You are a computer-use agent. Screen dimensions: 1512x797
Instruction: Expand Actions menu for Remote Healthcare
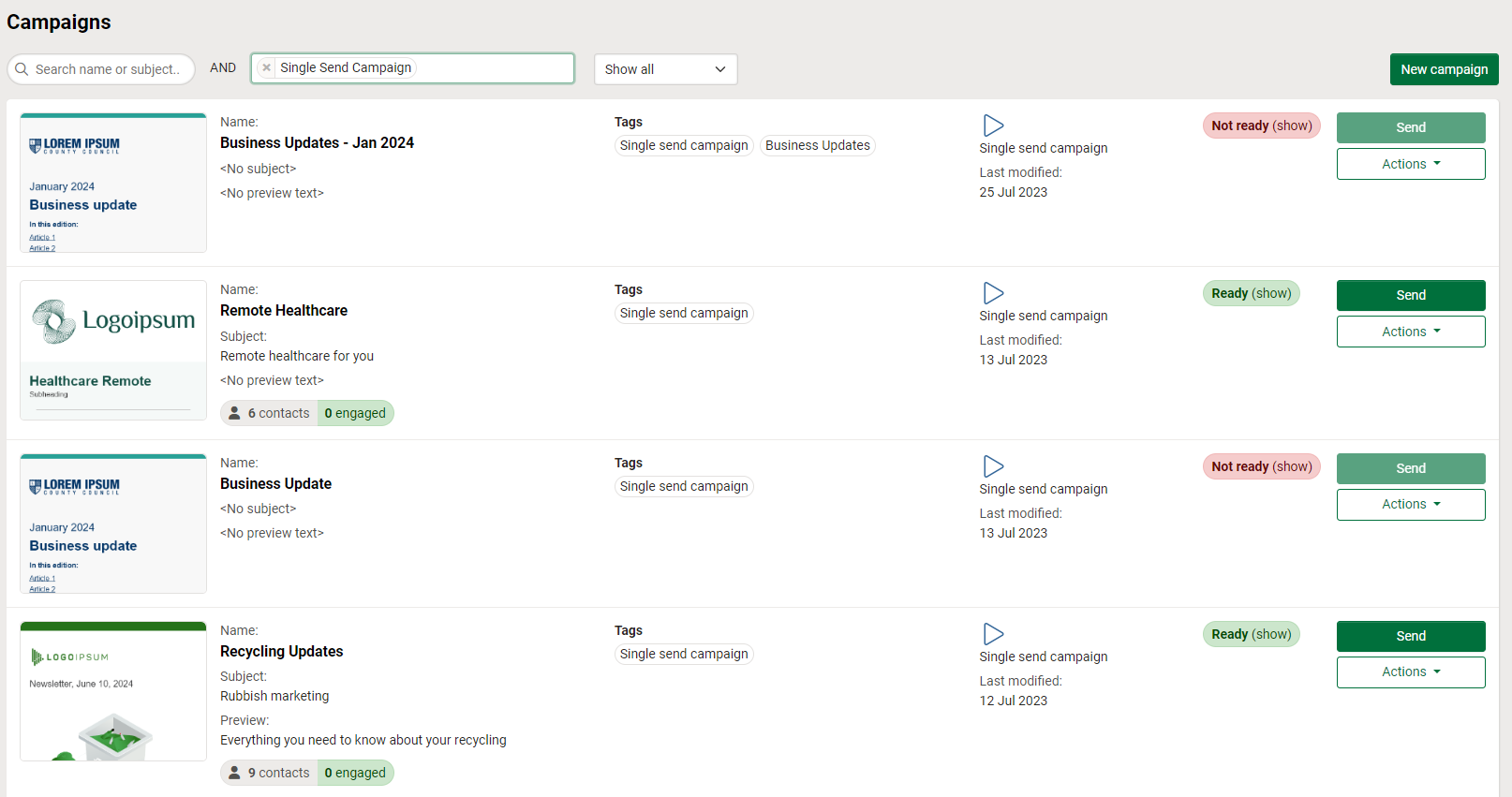pyautogui.click(x=1411, y=332)
